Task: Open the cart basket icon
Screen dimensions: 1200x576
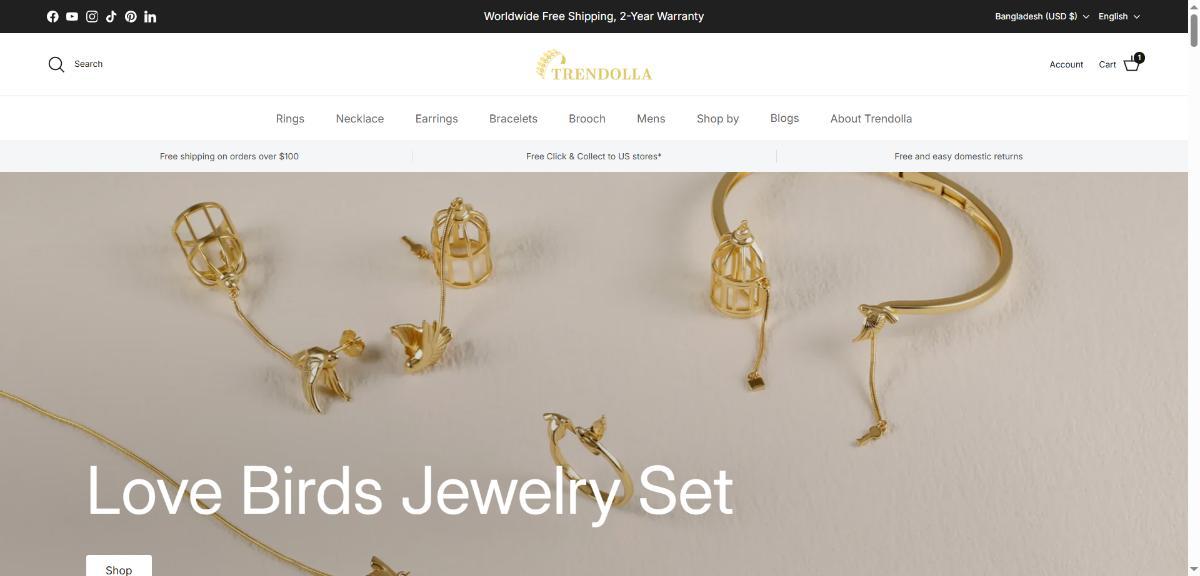Action: click(x=1133, y=63)
